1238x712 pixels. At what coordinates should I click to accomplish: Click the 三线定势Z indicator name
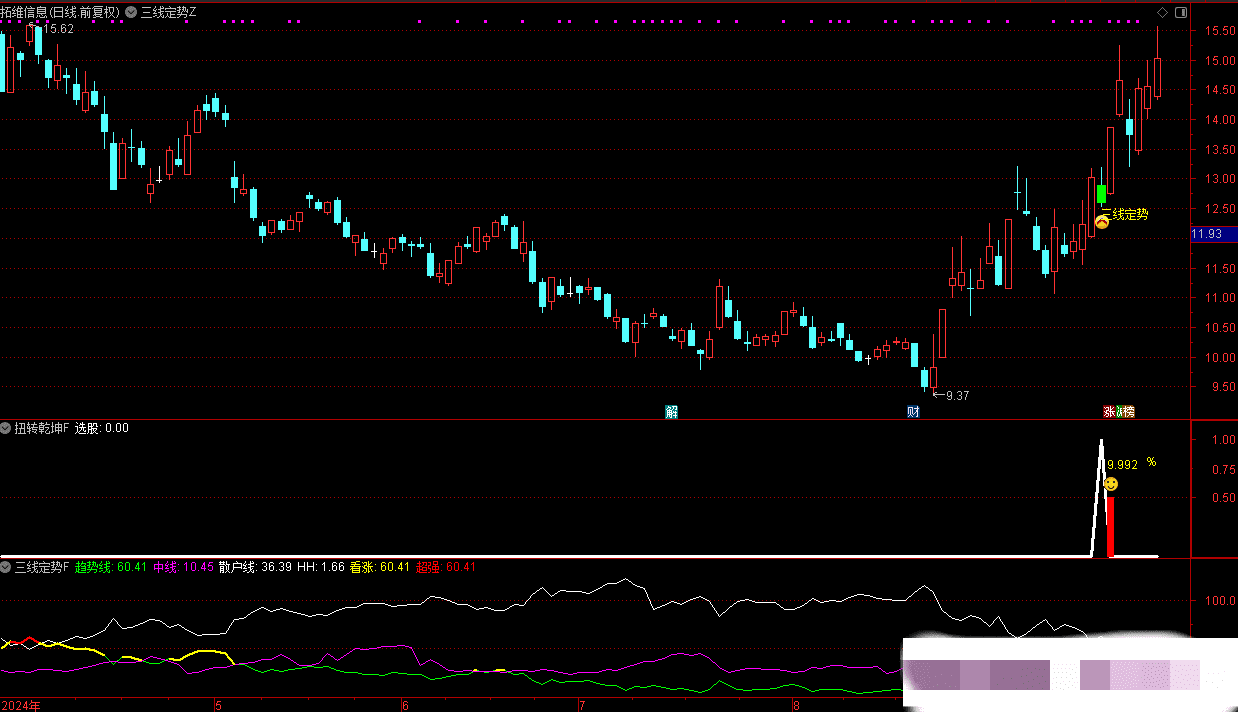[x=169, y=12]
